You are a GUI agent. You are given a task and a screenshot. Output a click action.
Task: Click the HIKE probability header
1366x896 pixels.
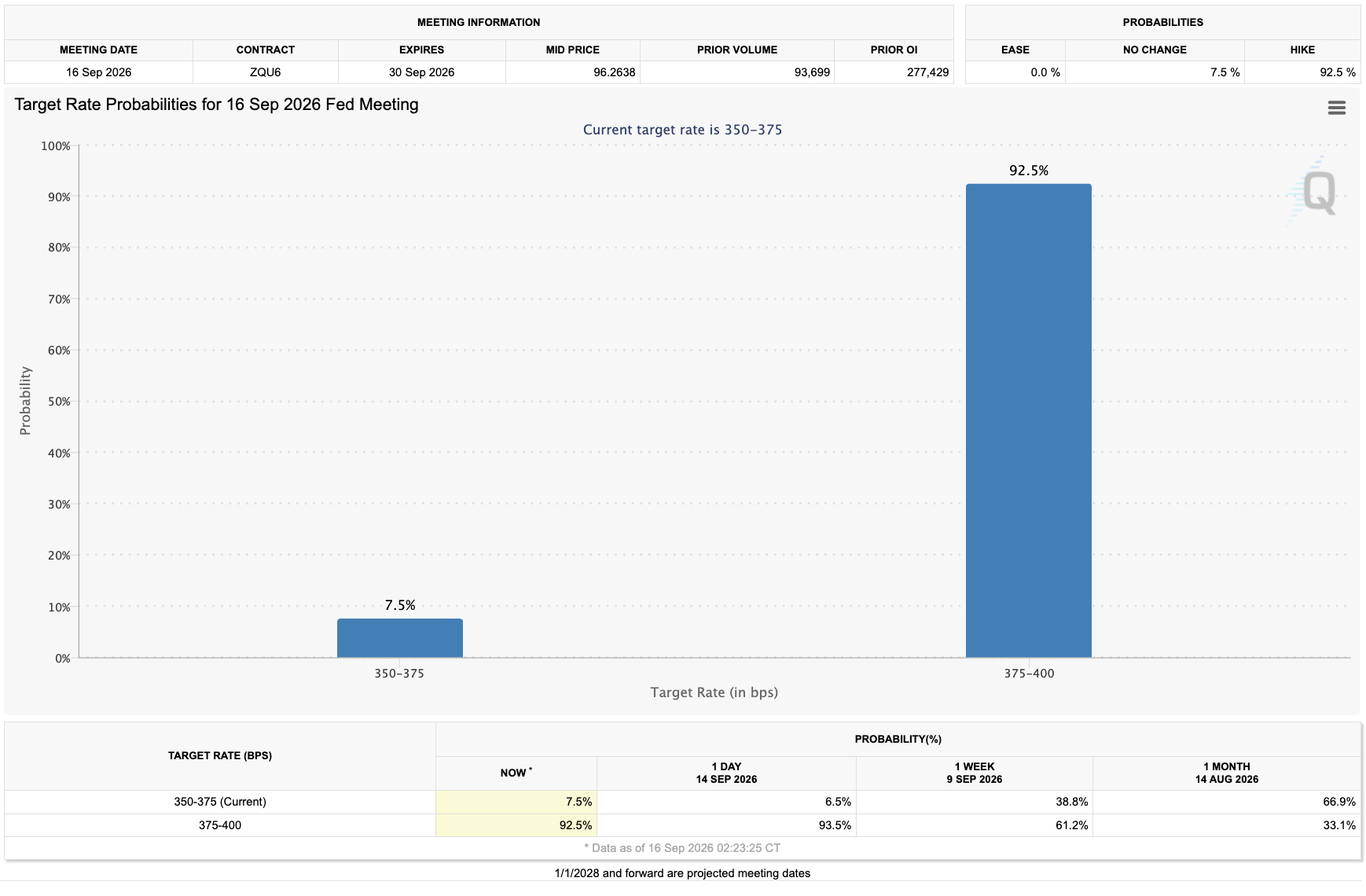(x=1302, y=50)
